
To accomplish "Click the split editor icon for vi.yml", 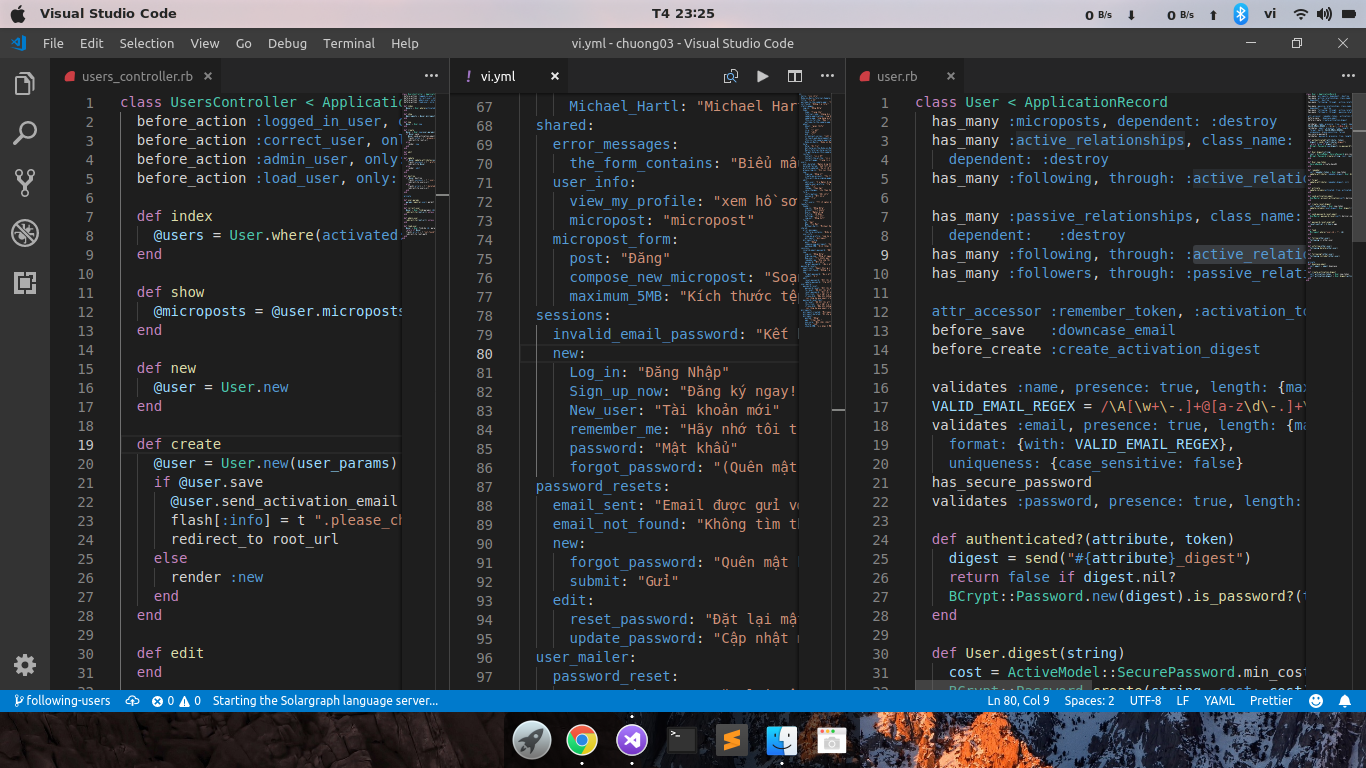I will [x=795, y=76].
